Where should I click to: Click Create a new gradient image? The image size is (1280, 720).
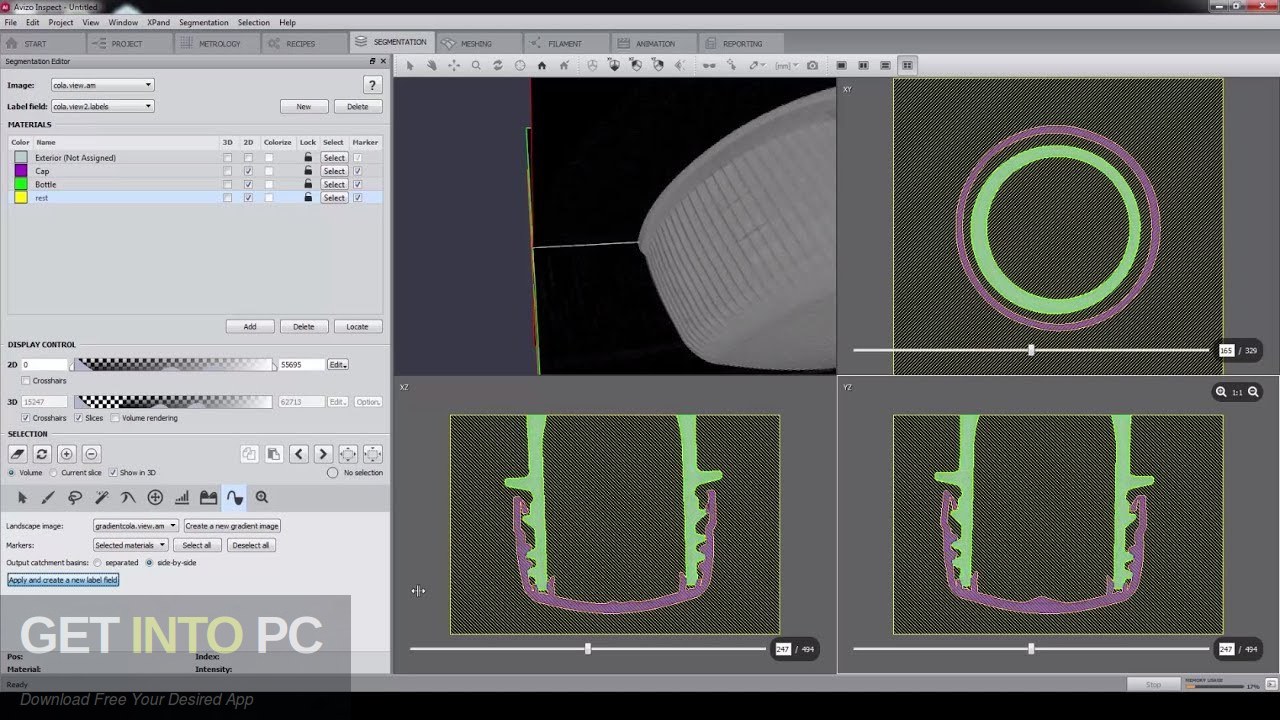coord(232,525)
